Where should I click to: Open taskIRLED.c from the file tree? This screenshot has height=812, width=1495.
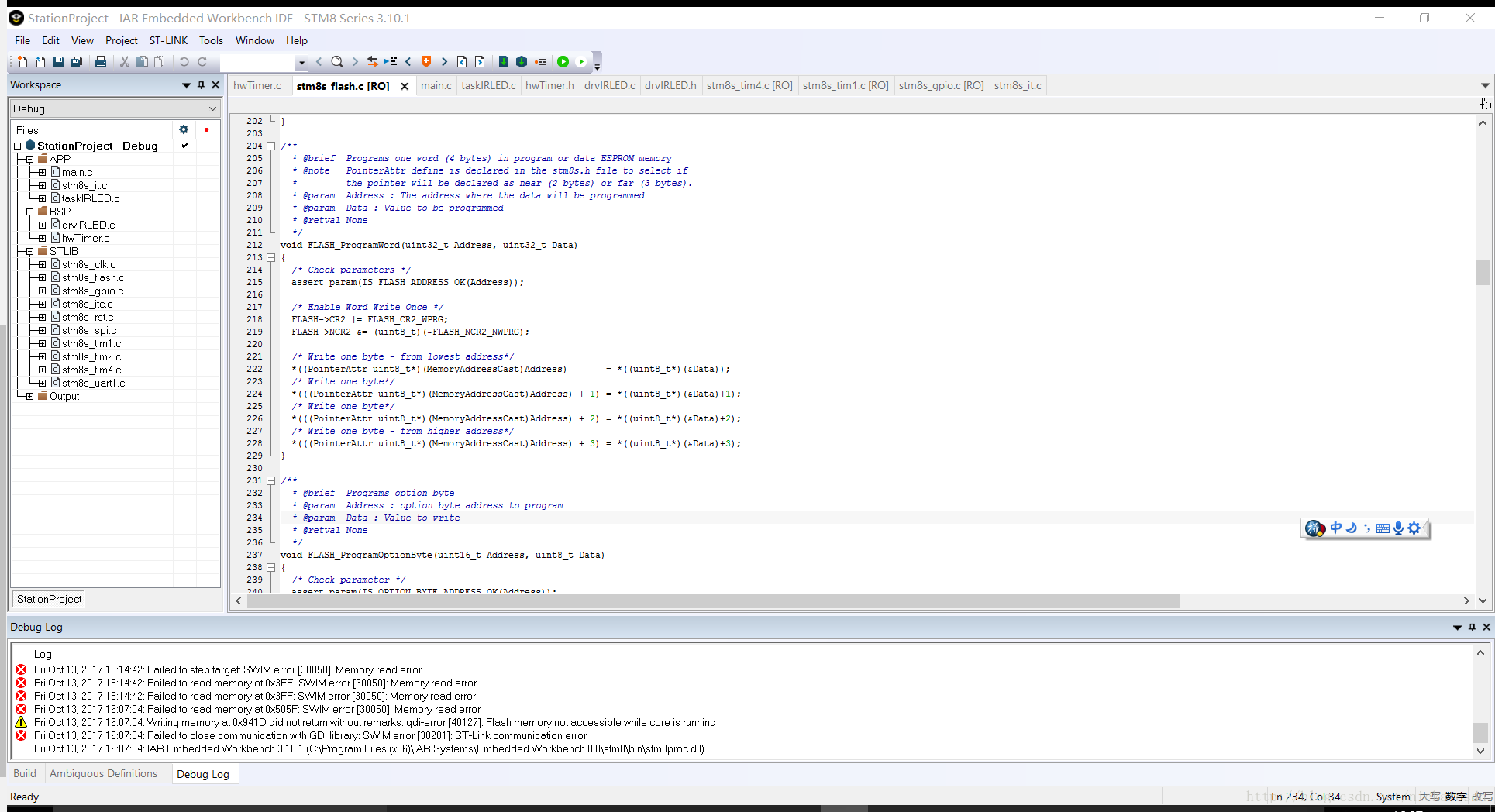pos(90,198)
